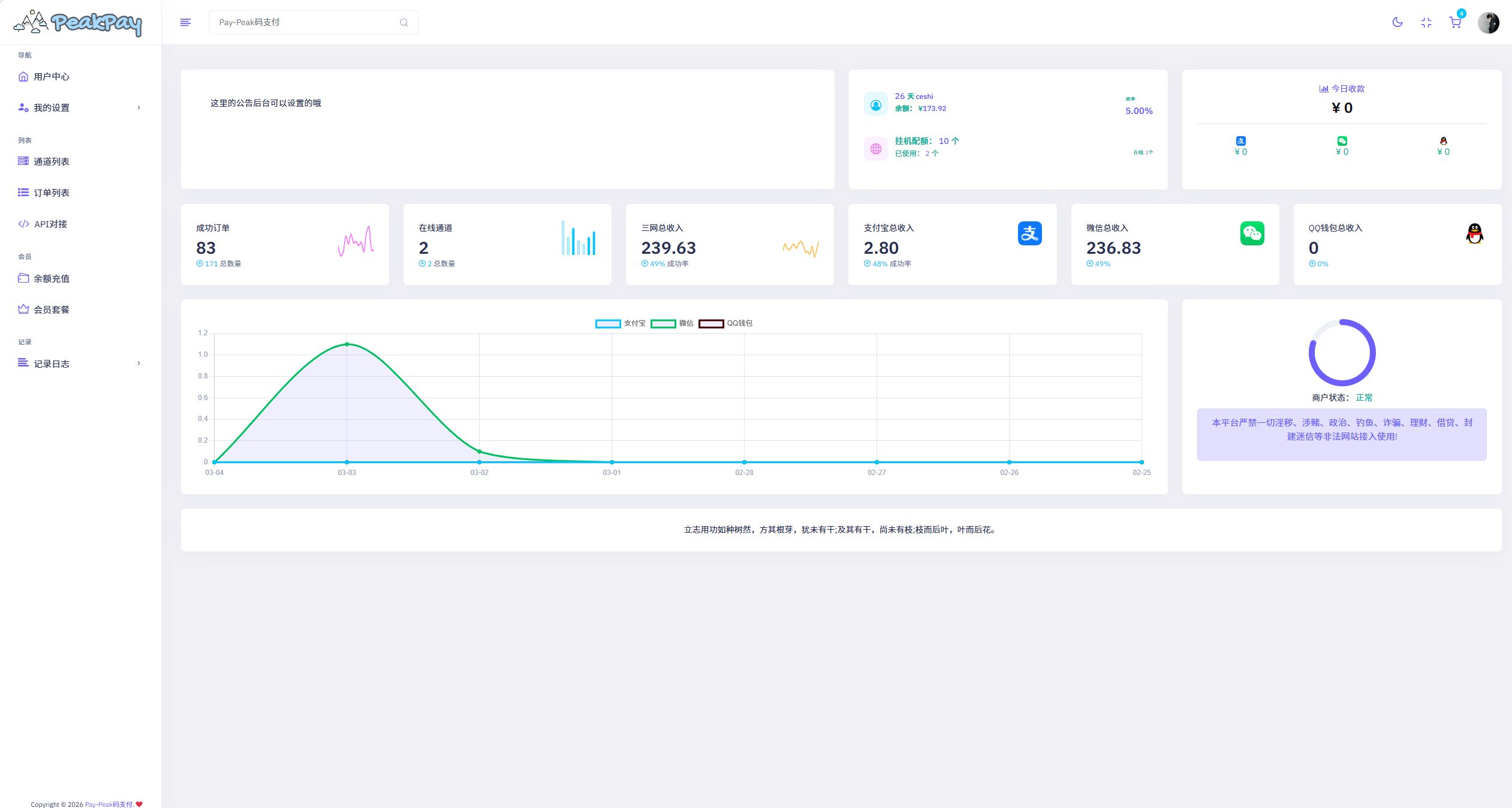Open the shopping cart icon
Image resolution: width=1512 pixels, height=808 pixels.
pos(1455,22)
